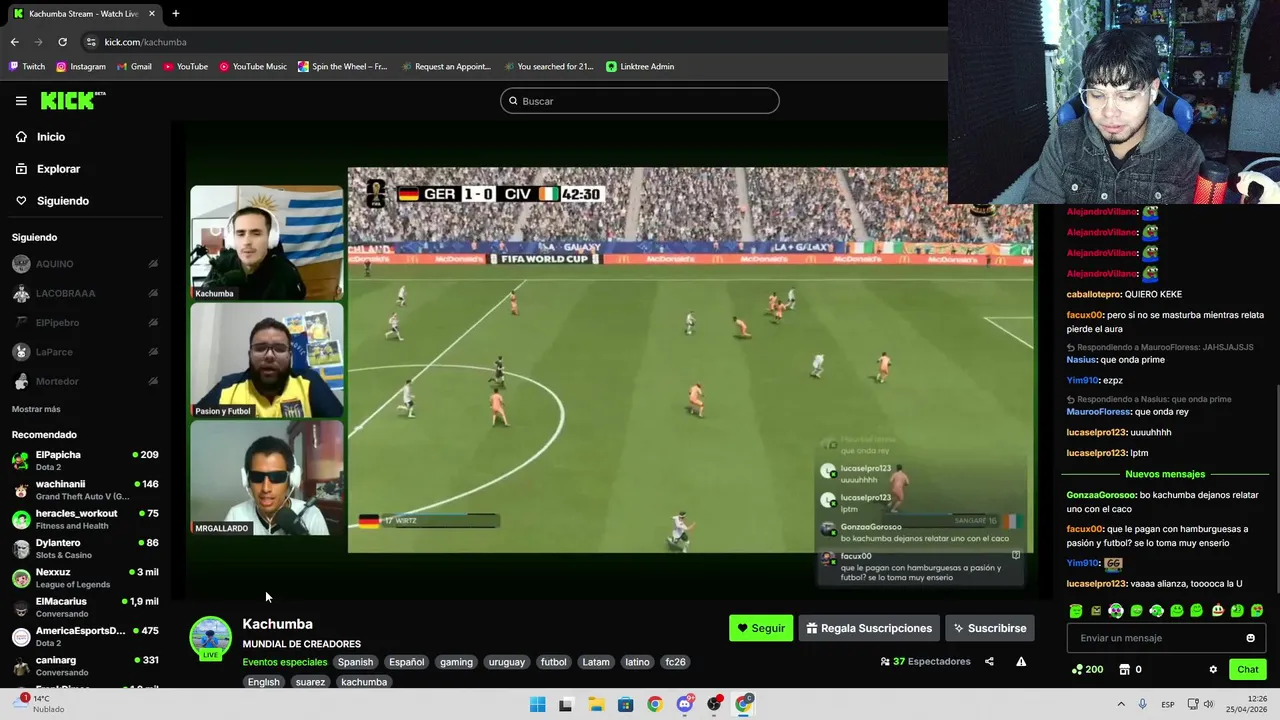Click the report stream warning icon
This screenshot has width=1280, height=720.
tap(1021, 661)
